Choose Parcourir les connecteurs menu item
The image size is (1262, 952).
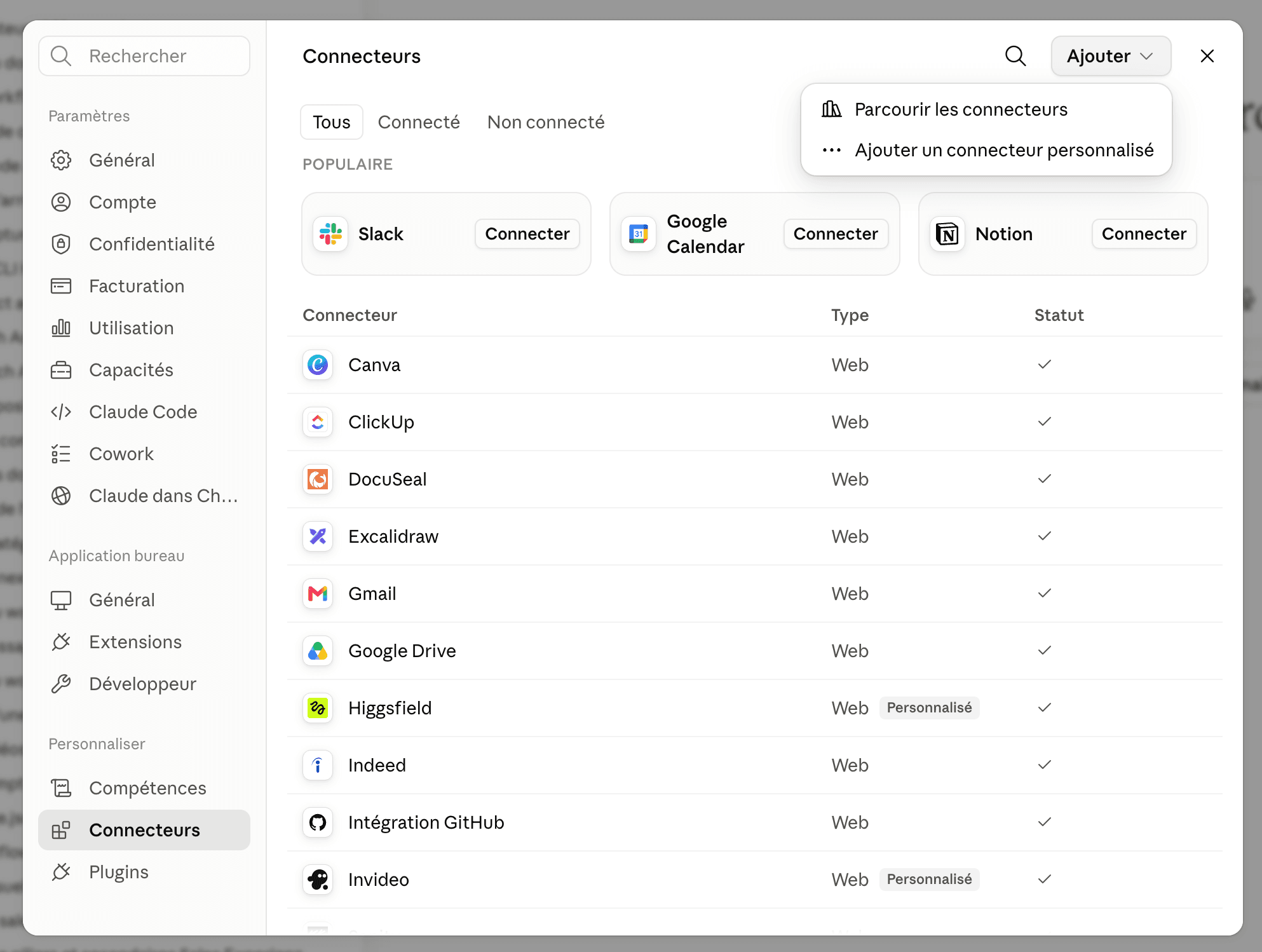[986, 109]
